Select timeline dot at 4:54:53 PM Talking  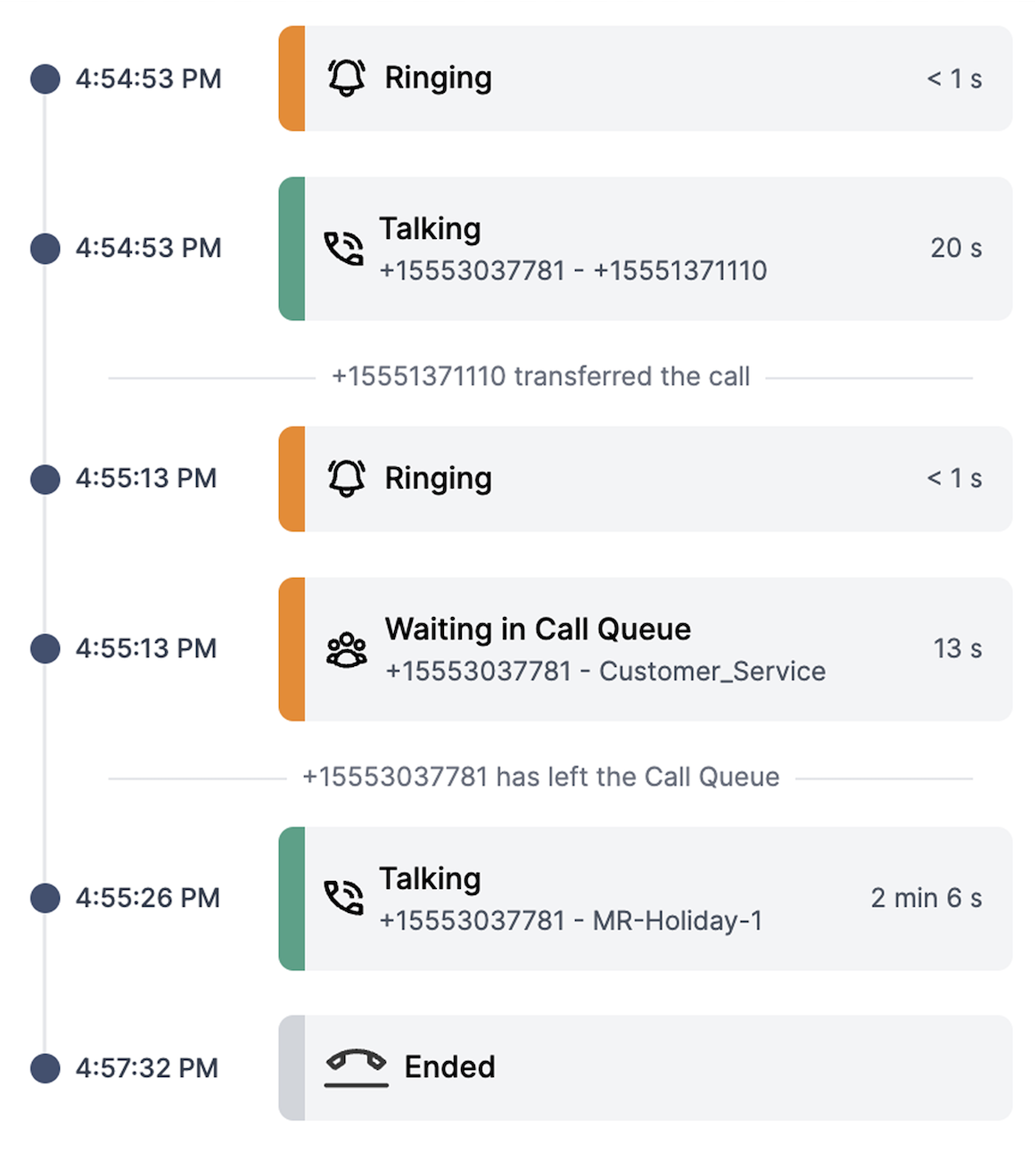pyautogui.click(x=45, y=248)
